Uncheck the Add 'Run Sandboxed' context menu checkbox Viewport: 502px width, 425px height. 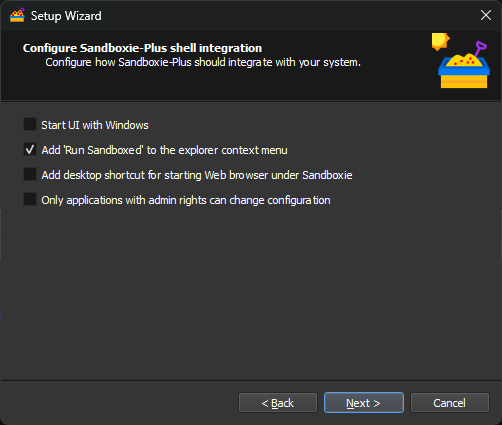click(x=30, y=149)
